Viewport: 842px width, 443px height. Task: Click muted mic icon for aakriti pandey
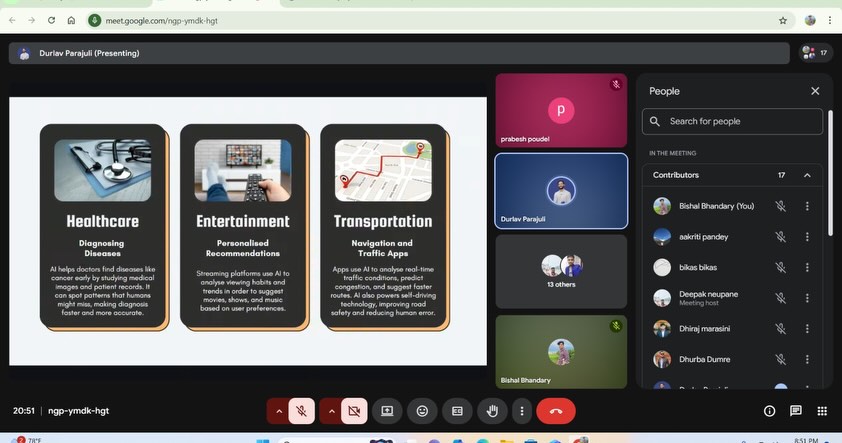click(781, 237)
